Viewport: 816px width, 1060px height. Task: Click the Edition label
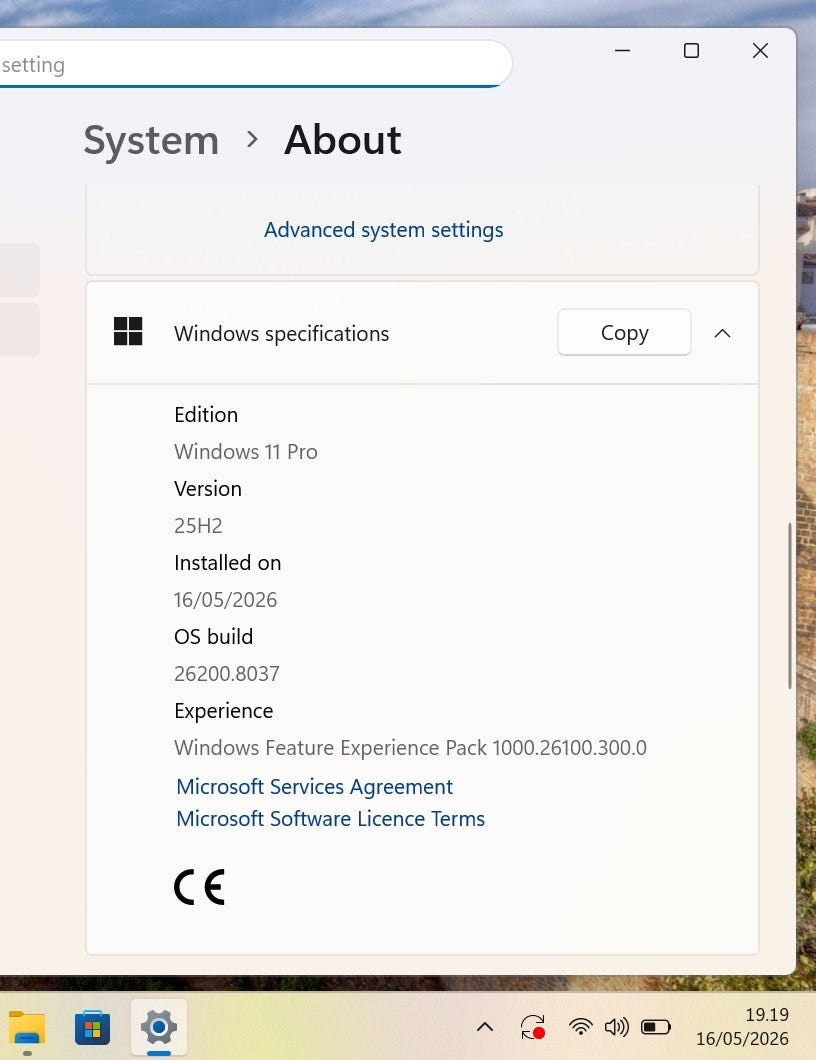[x=206, y=414]
